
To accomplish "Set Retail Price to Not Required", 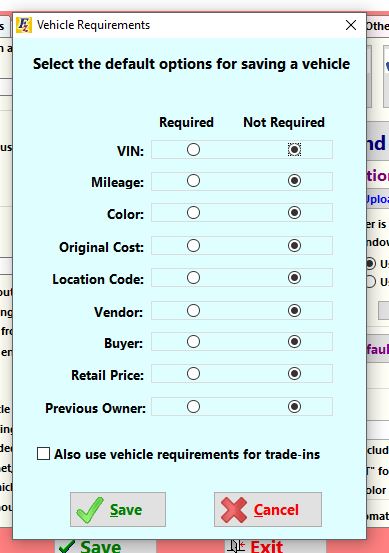I will (x=294, y=373).
